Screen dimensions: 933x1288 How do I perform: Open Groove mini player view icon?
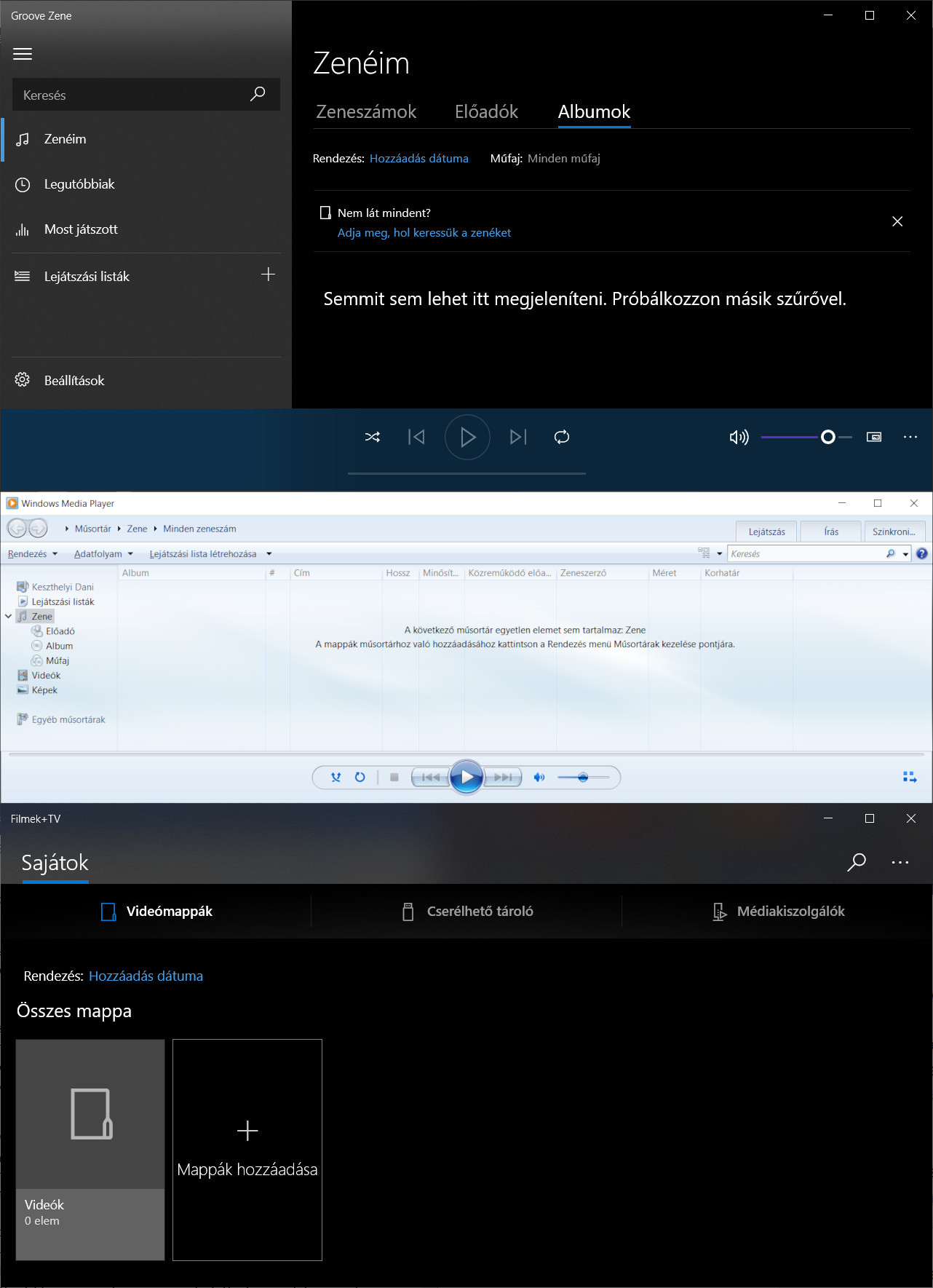pos(874,437)
